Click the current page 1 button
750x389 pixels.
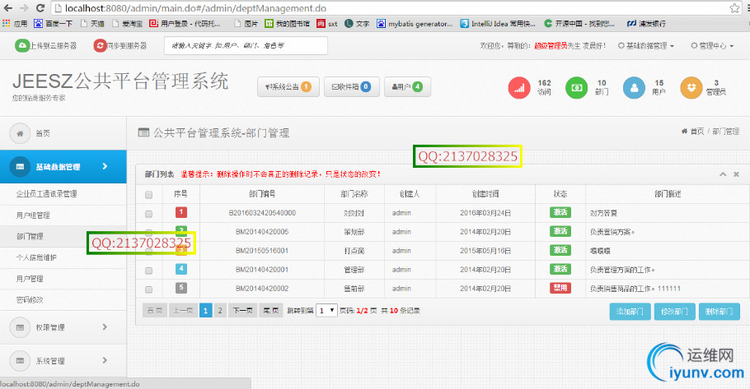click(205, 311)
